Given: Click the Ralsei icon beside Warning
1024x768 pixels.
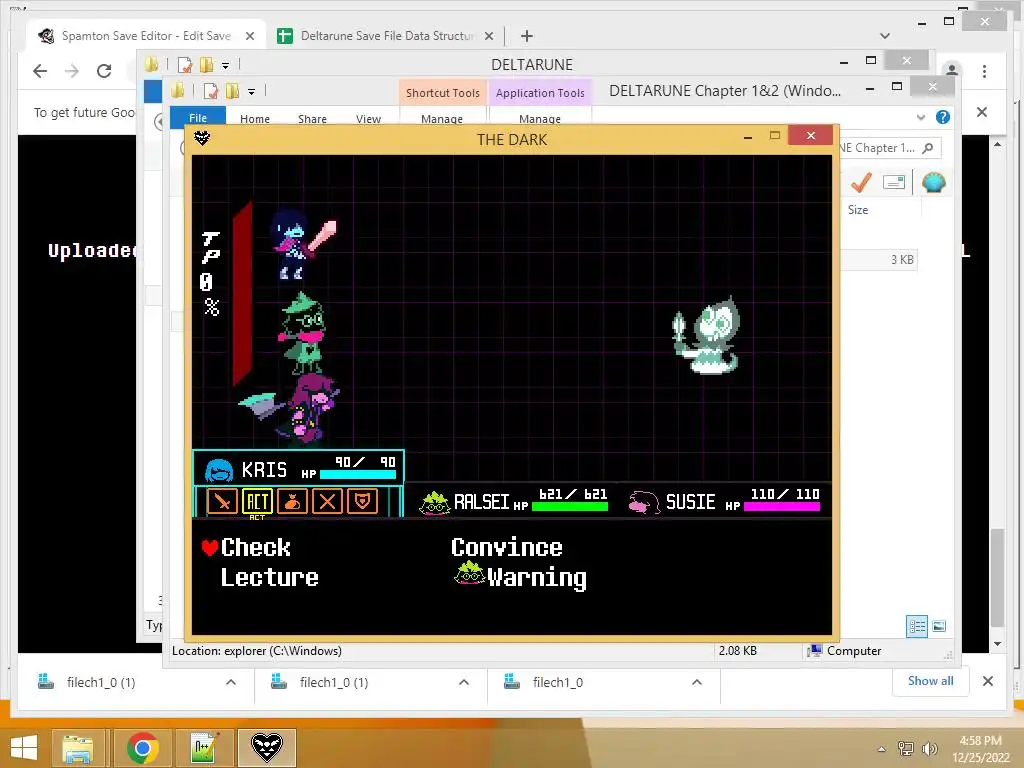Looking at the screenshot, I should [x=469, y=573].
